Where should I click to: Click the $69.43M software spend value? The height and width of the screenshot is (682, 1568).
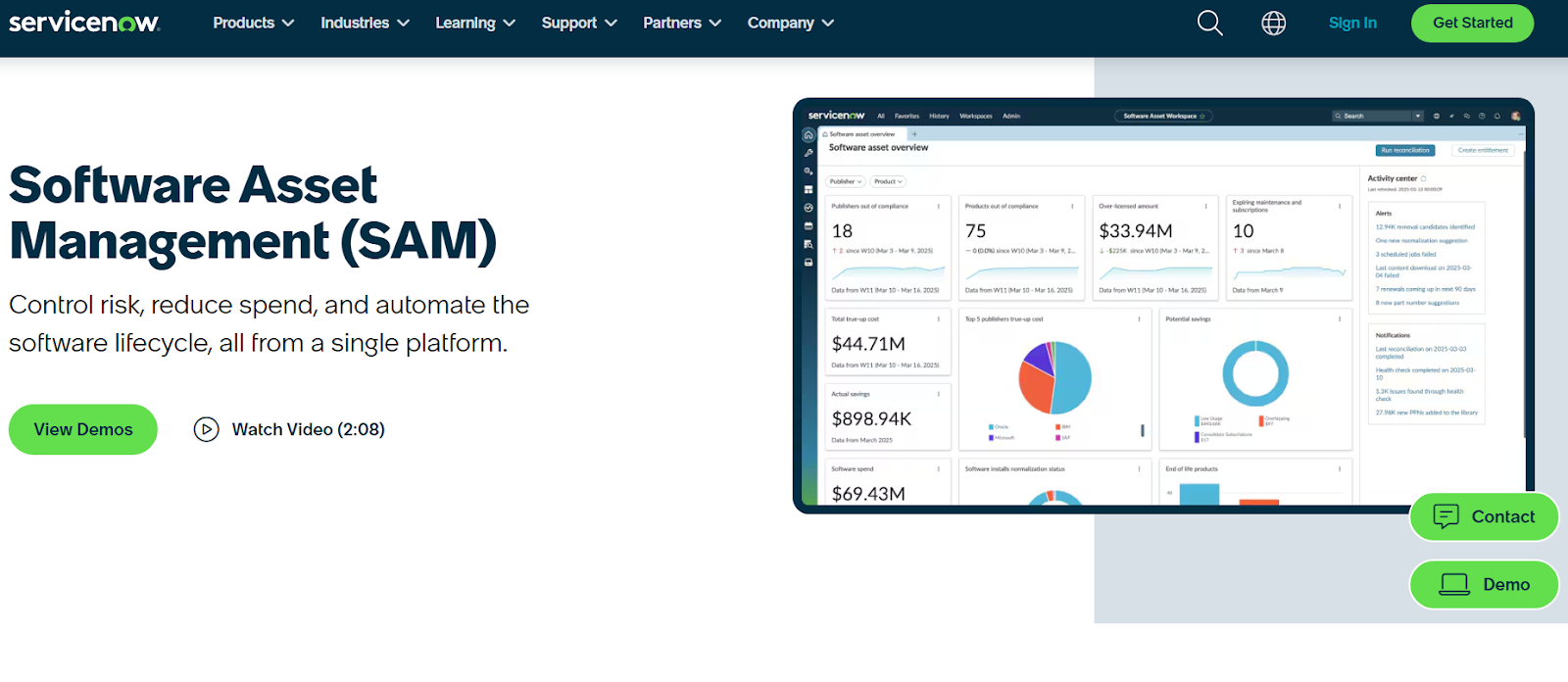(868, 494)
